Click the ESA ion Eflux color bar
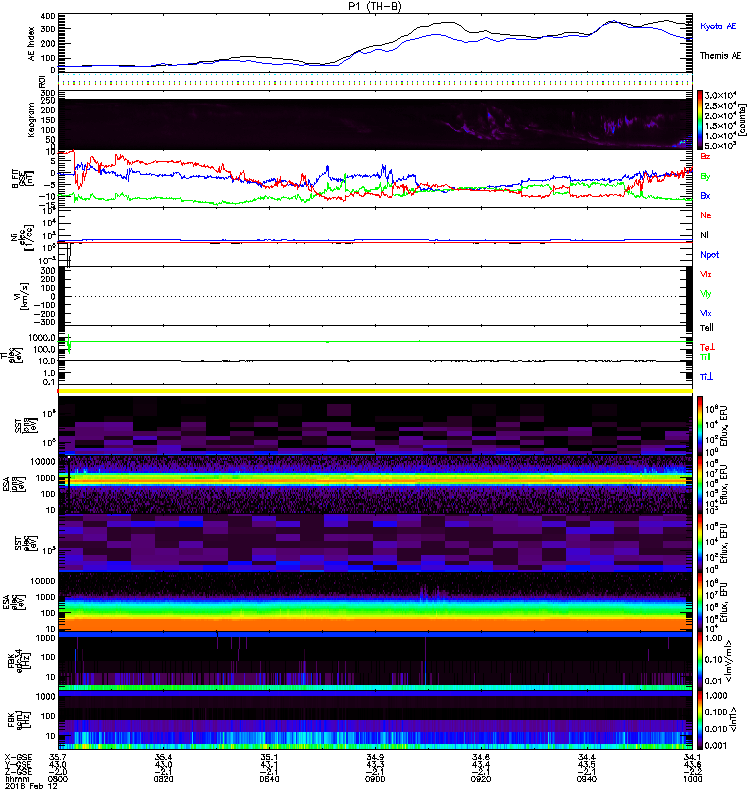The image size is (750, 800). tap(700, 484)
